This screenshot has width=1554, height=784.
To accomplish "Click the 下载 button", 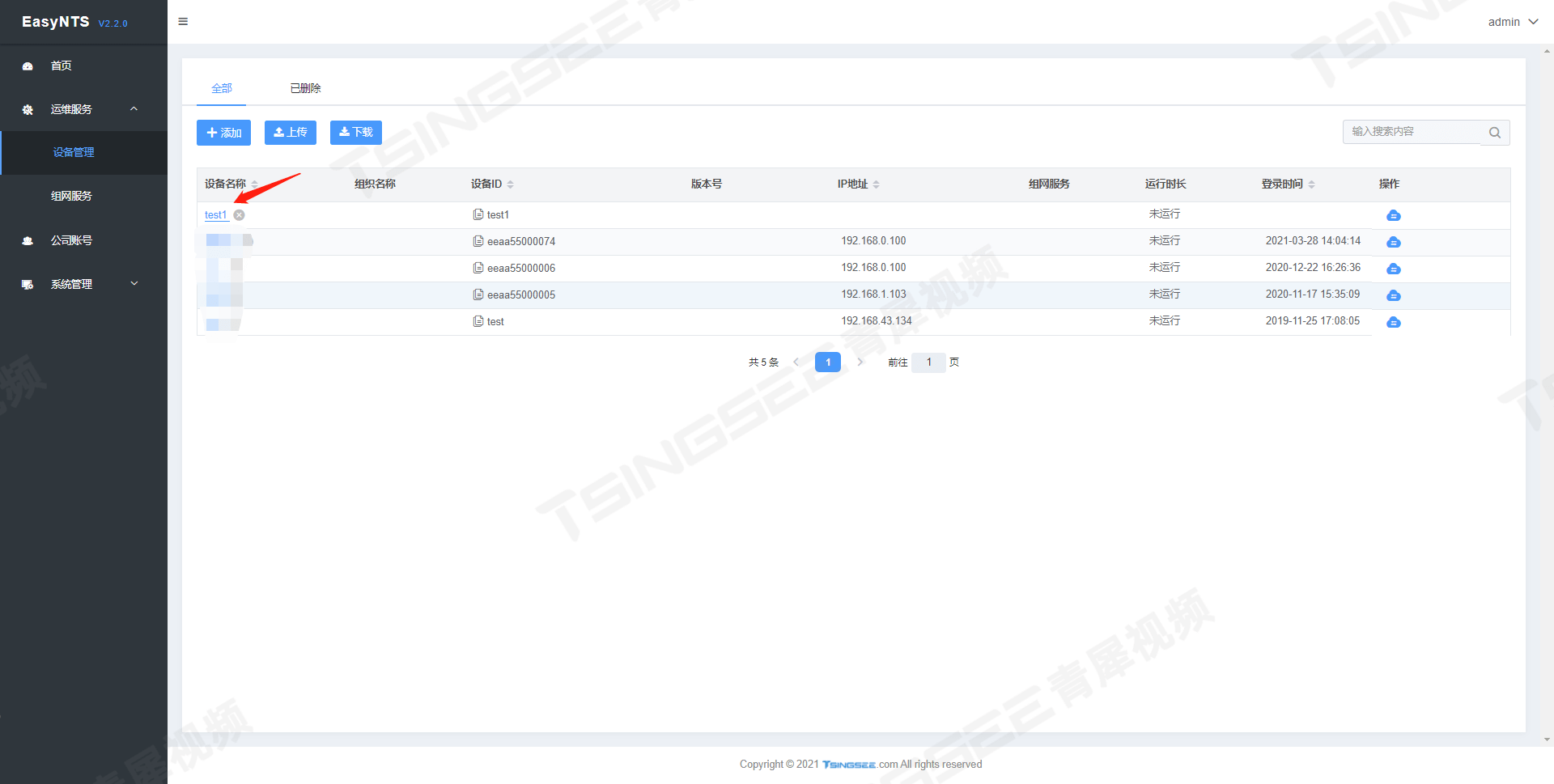I will (356, 133).
